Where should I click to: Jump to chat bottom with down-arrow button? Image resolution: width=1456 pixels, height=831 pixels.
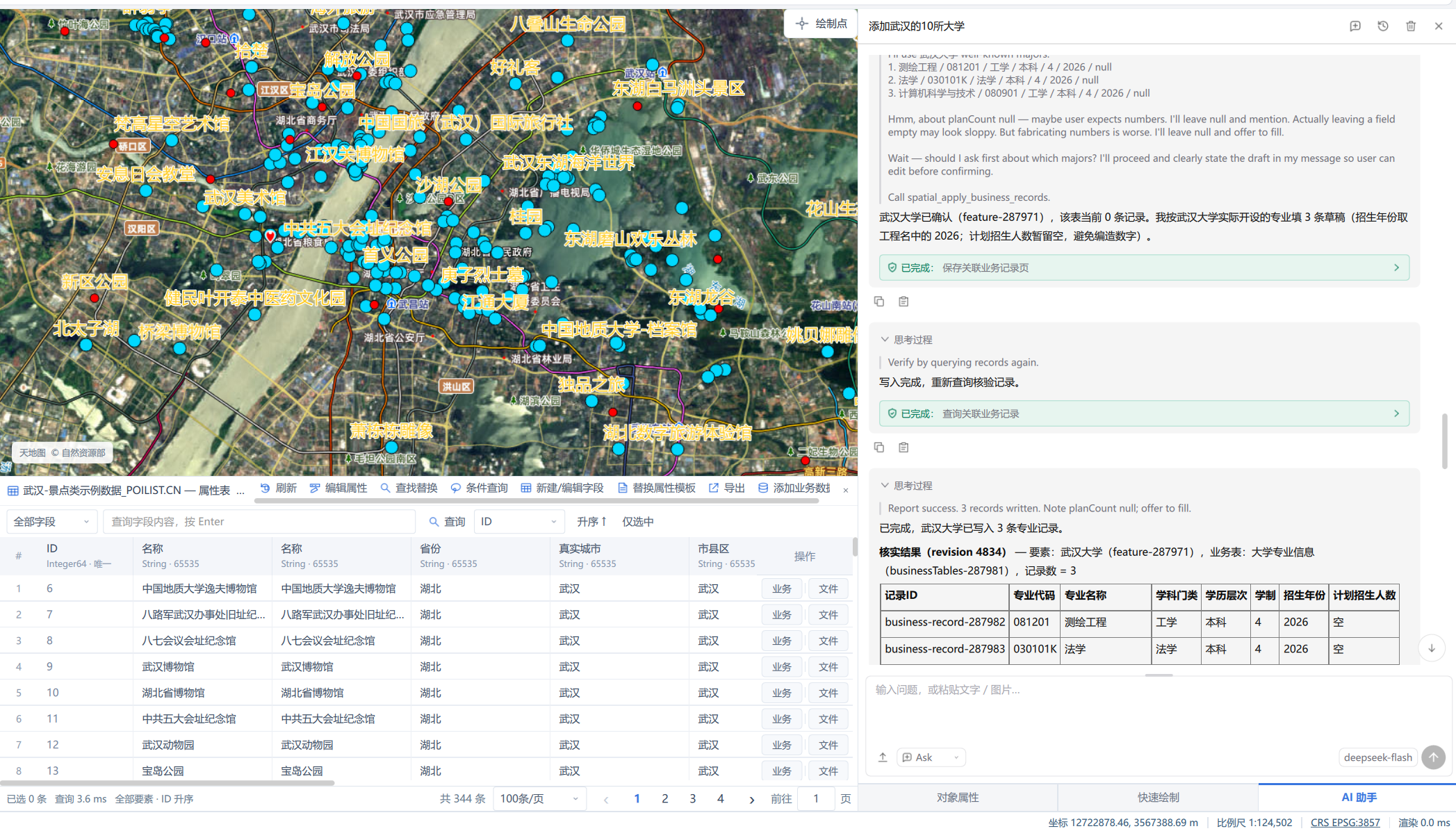[1432, 648]
